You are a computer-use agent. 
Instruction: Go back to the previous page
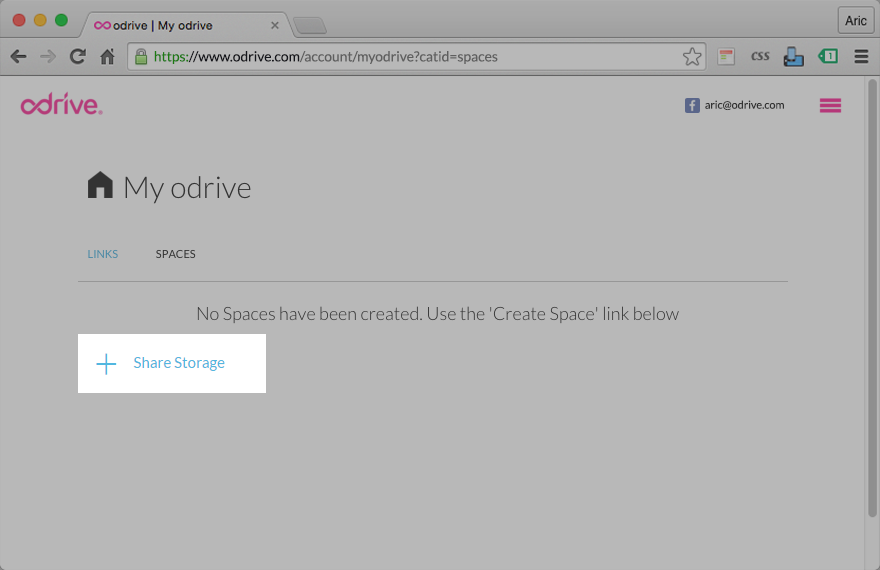[x=18, y=57]
